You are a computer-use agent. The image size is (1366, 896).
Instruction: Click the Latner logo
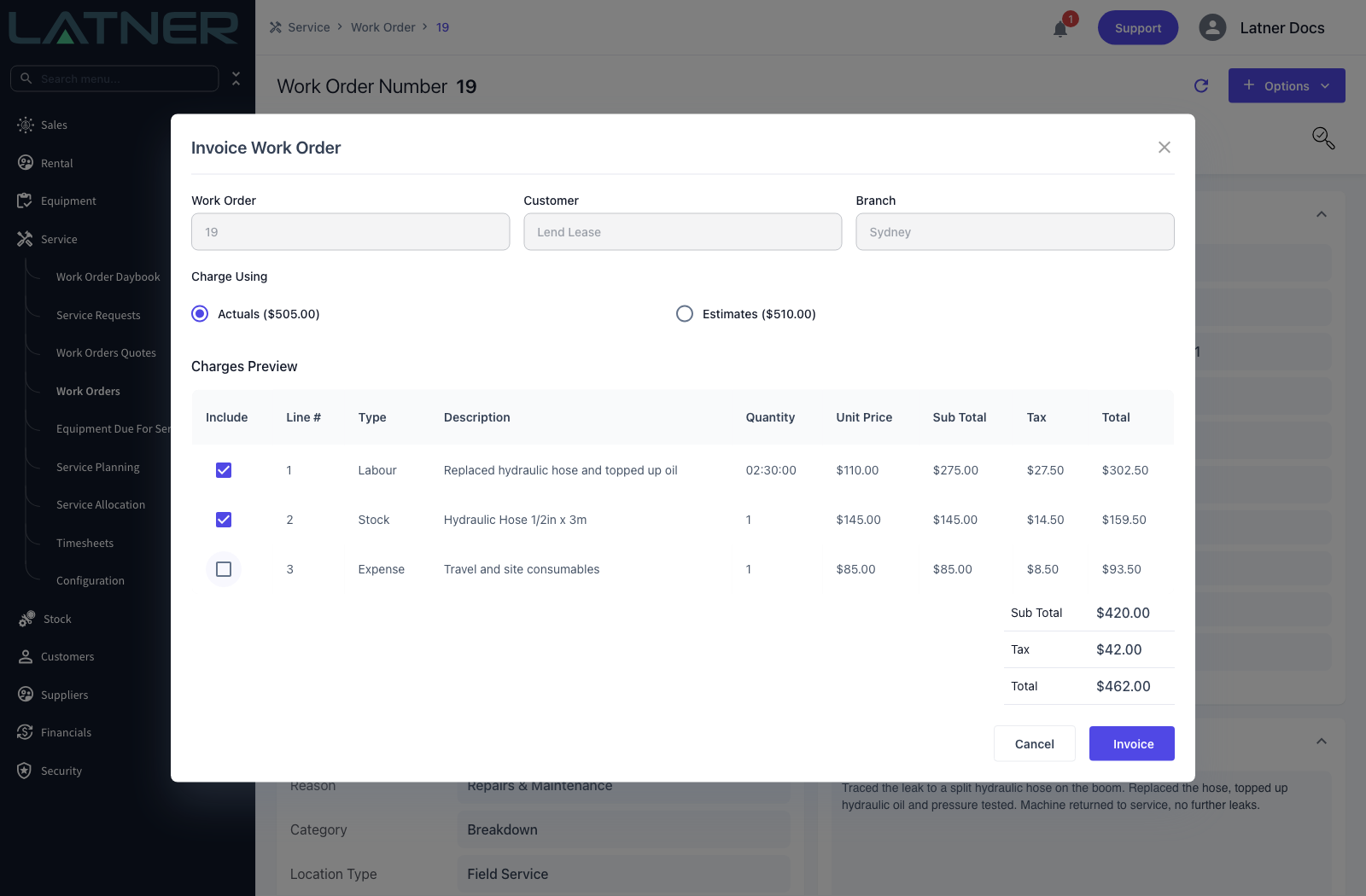tap(124, 27)
